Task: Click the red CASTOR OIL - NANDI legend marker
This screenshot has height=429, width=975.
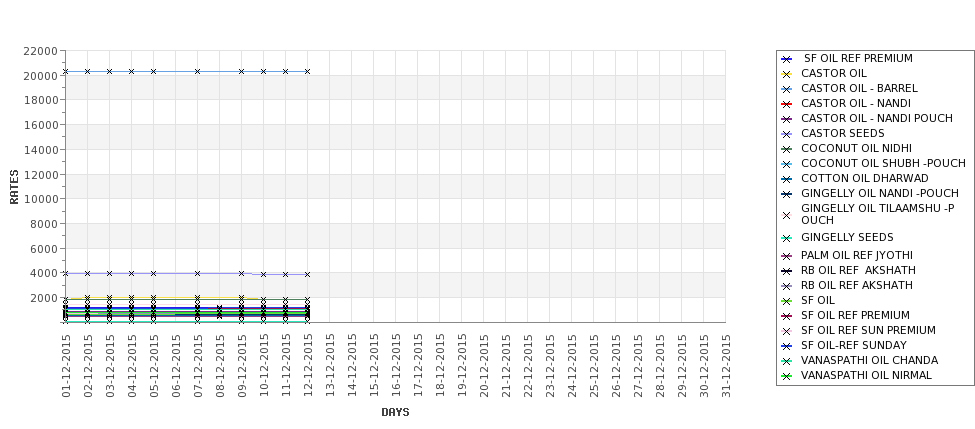Action: point(786,104)
